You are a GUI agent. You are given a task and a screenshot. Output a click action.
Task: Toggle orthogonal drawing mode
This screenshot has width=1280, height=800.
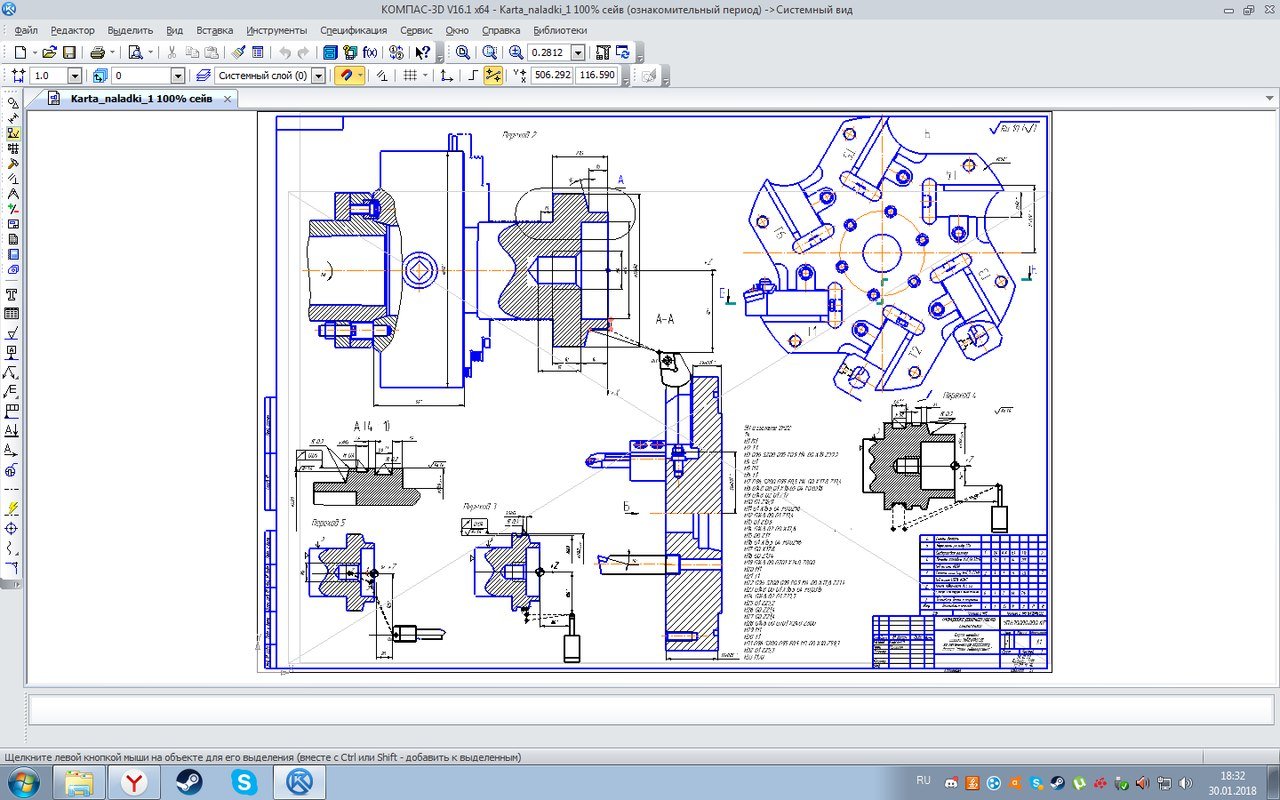pyautogui.click(x=473, y=75)
